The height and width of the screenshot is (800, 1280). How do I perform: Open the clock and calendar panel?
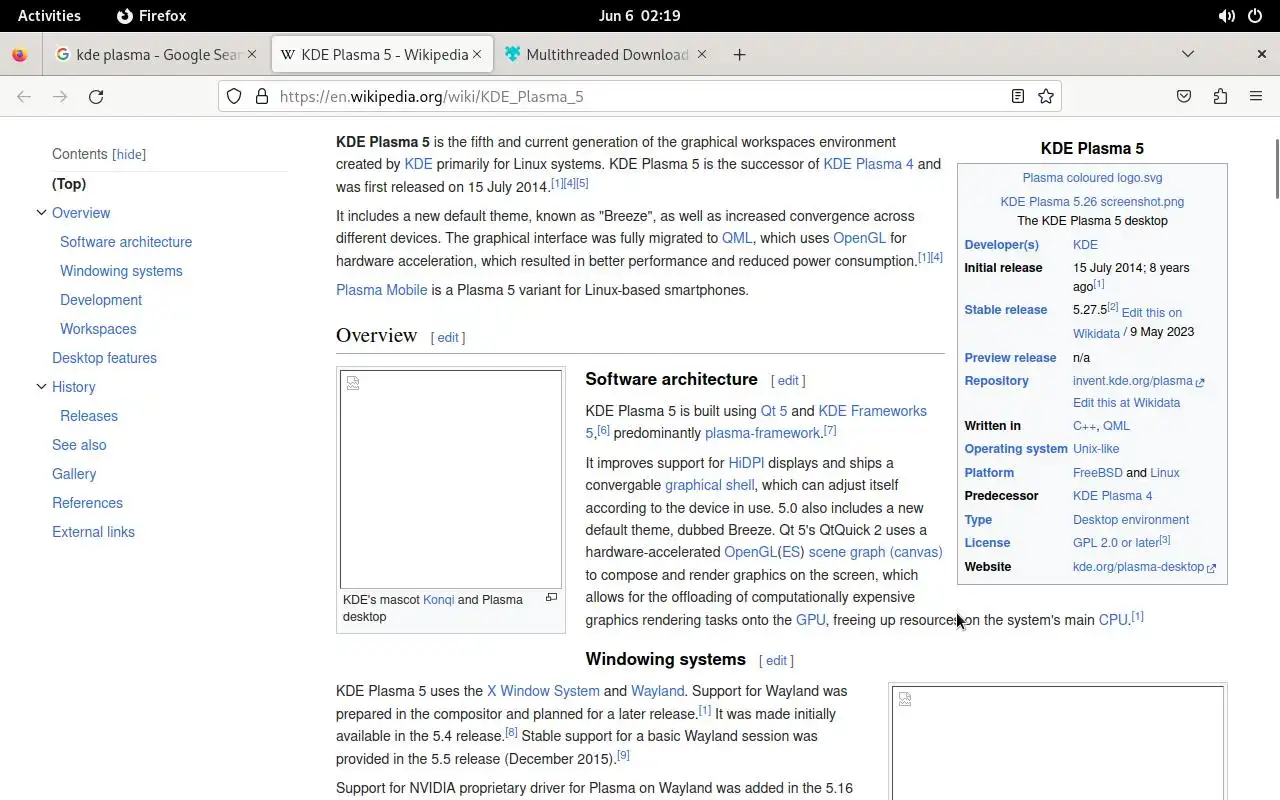(x=639, y=16)
